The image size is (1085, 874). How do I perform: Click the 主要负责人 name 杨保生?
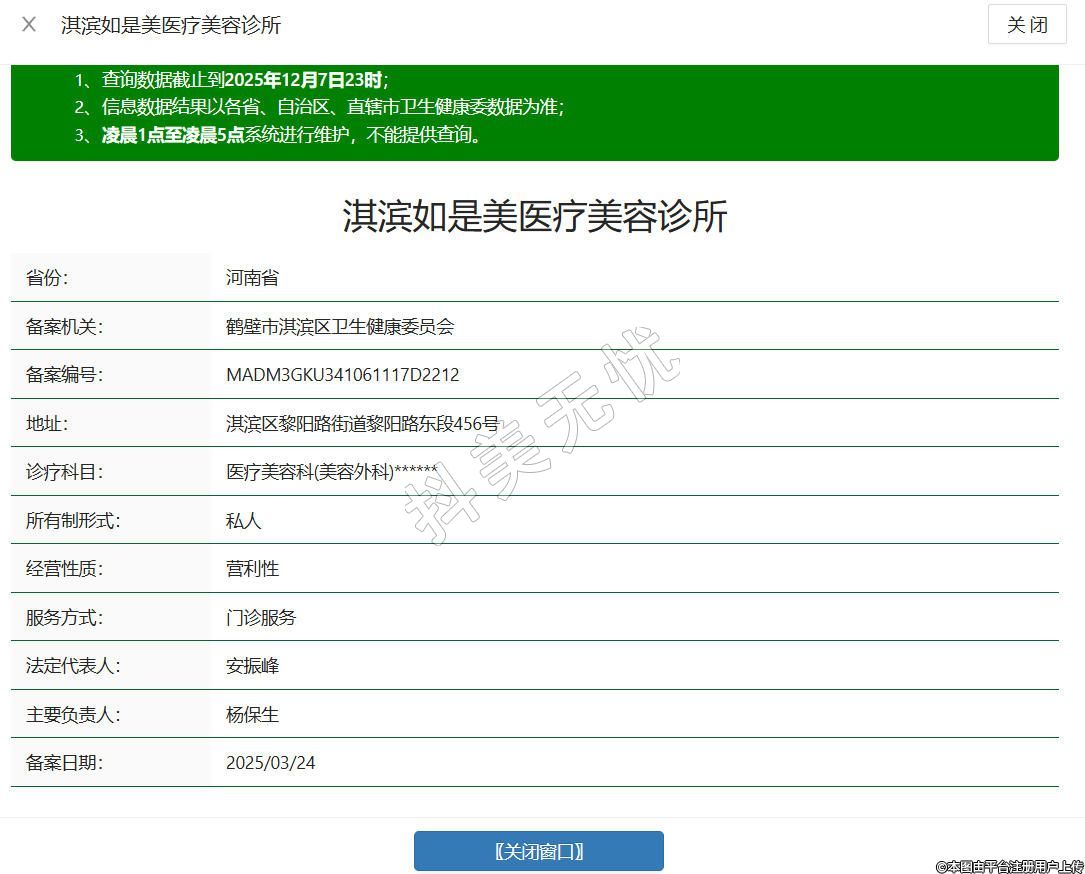252,715
